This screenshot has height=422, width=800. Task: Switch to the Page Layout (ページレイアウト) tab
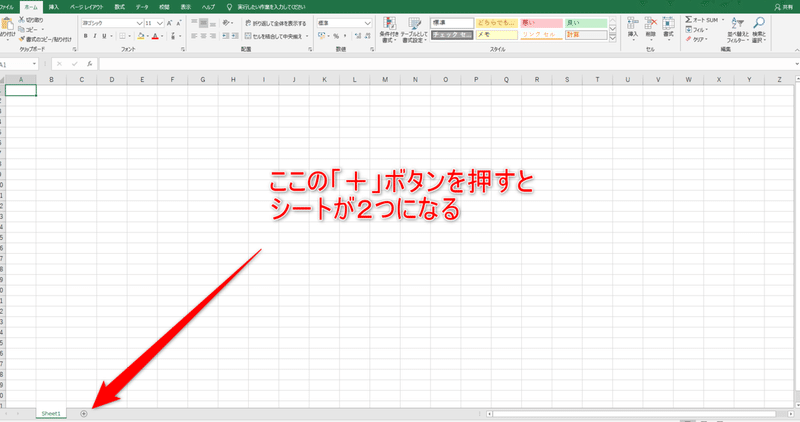coord(87,7)
